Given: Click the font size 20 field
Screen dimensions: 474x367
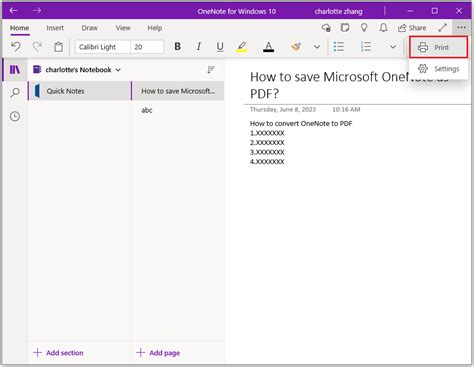Looking at the screenshot, I should (x=147, y=47).
